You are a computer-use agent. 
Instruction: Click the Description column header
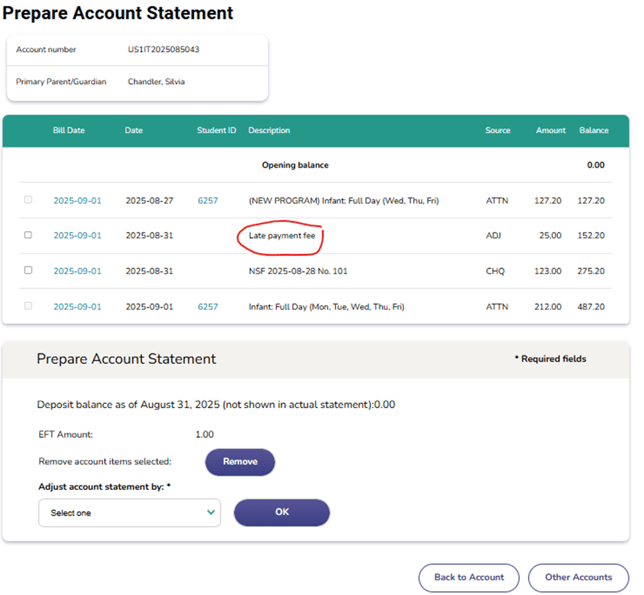tap(269, 130)
